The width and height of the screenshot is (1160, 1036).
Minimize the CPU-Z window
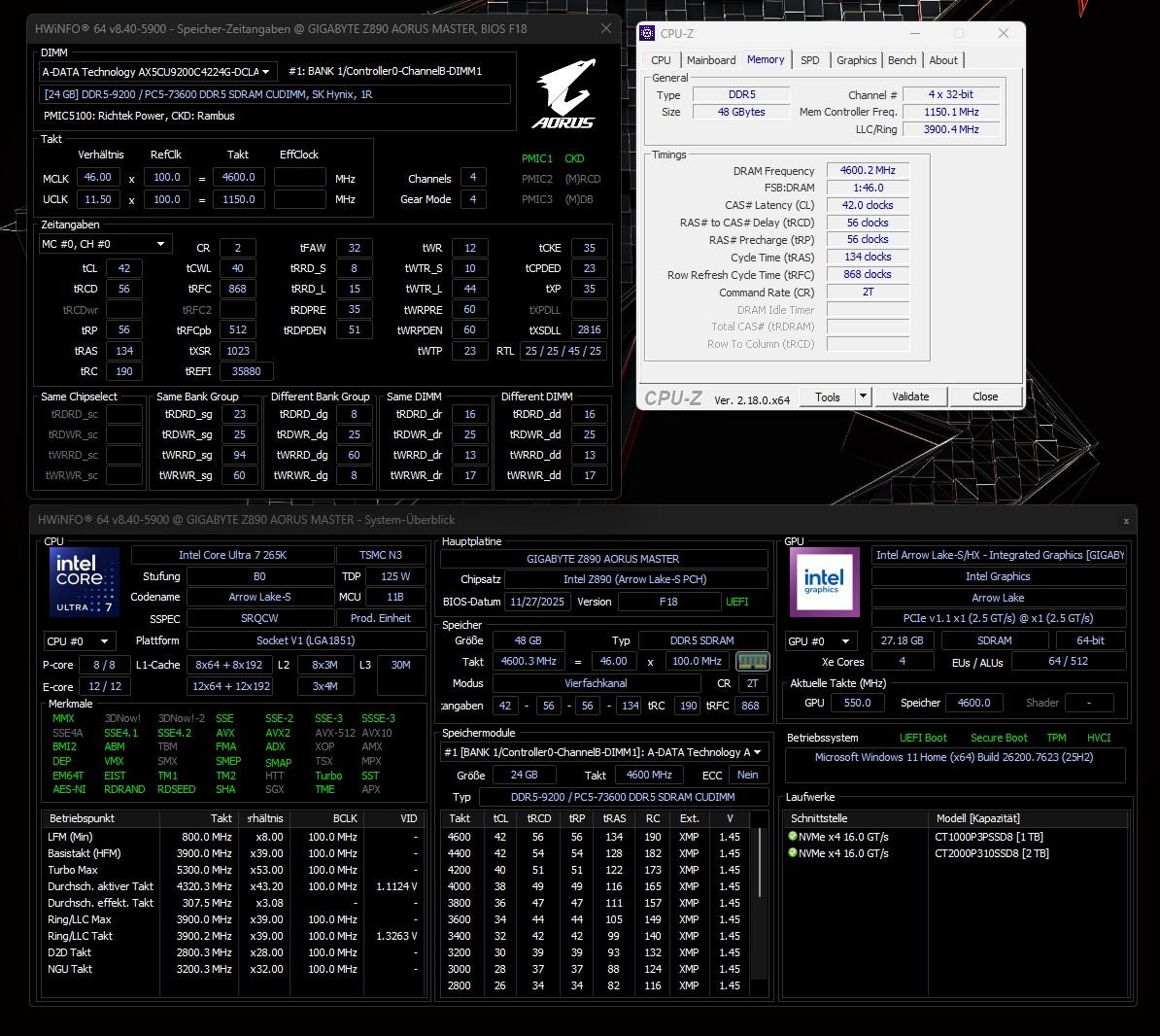point(915,33)
